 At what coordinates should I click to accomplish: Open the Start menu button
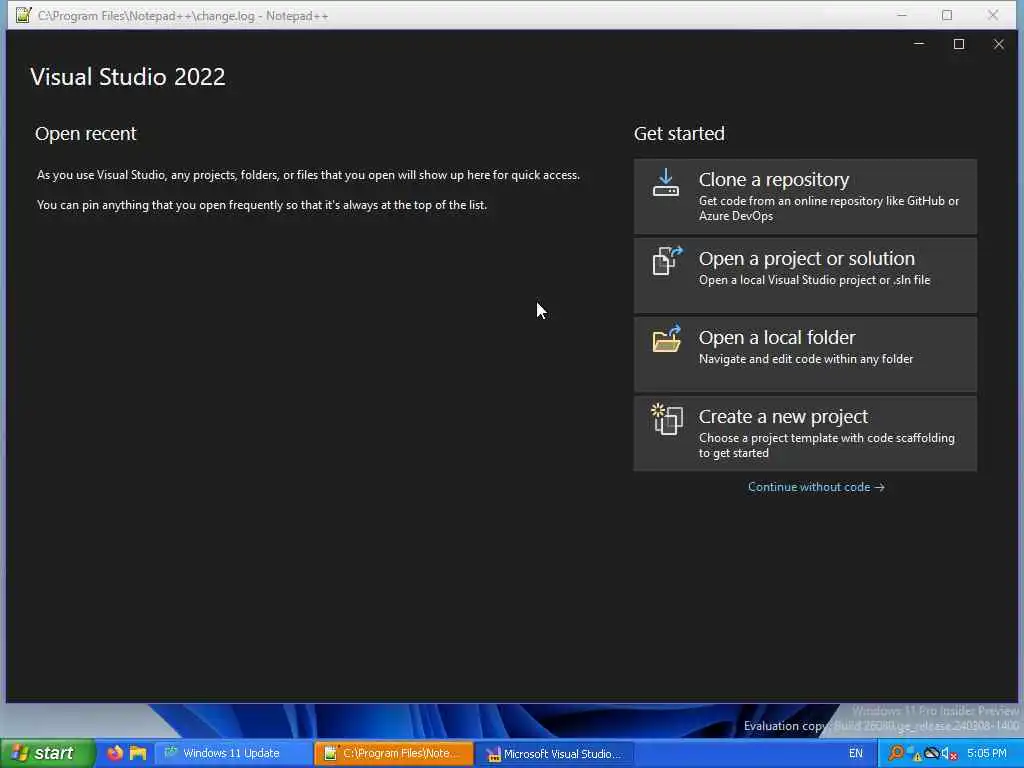(46, 753)
